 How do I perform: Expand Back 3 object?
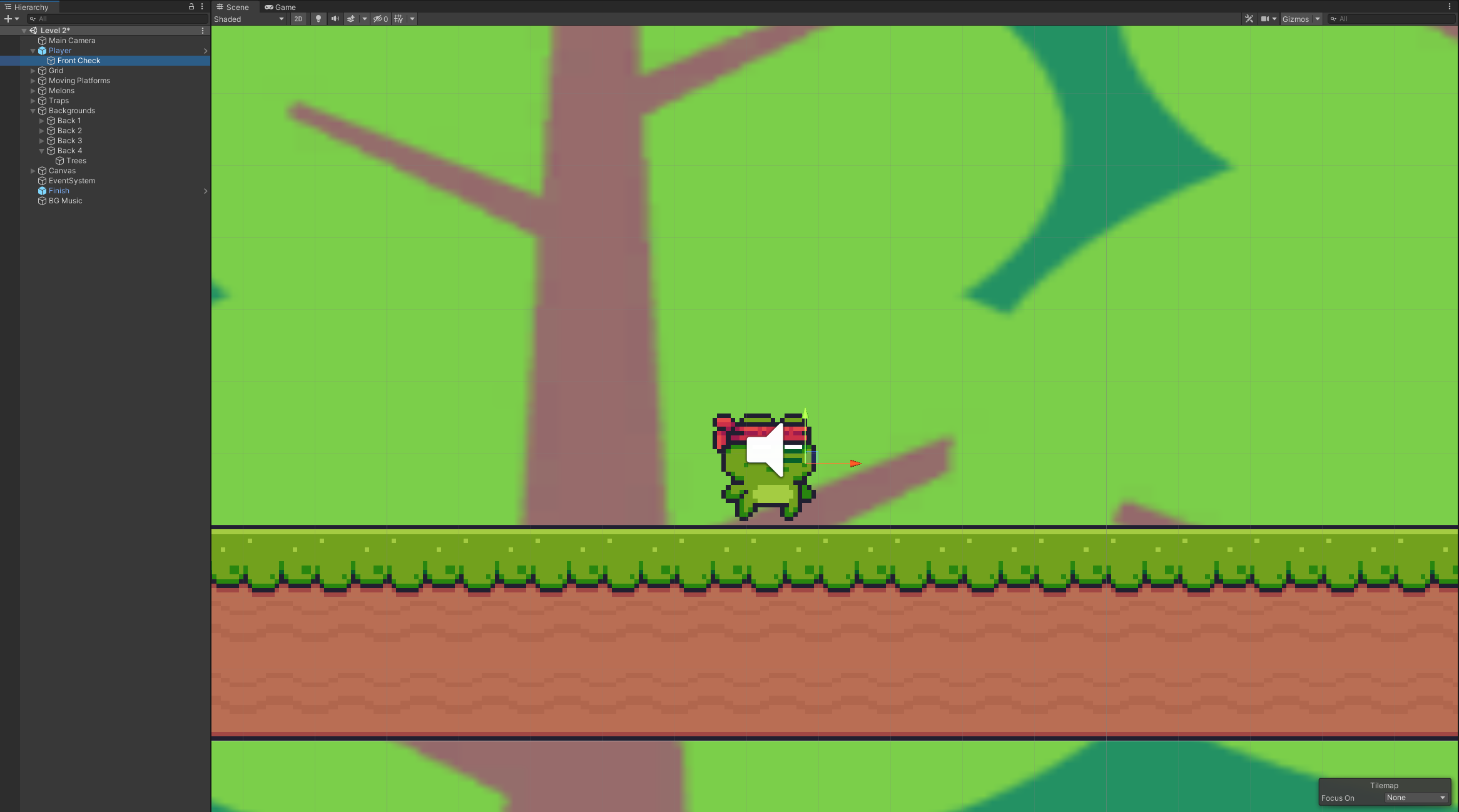pos(41,141)
